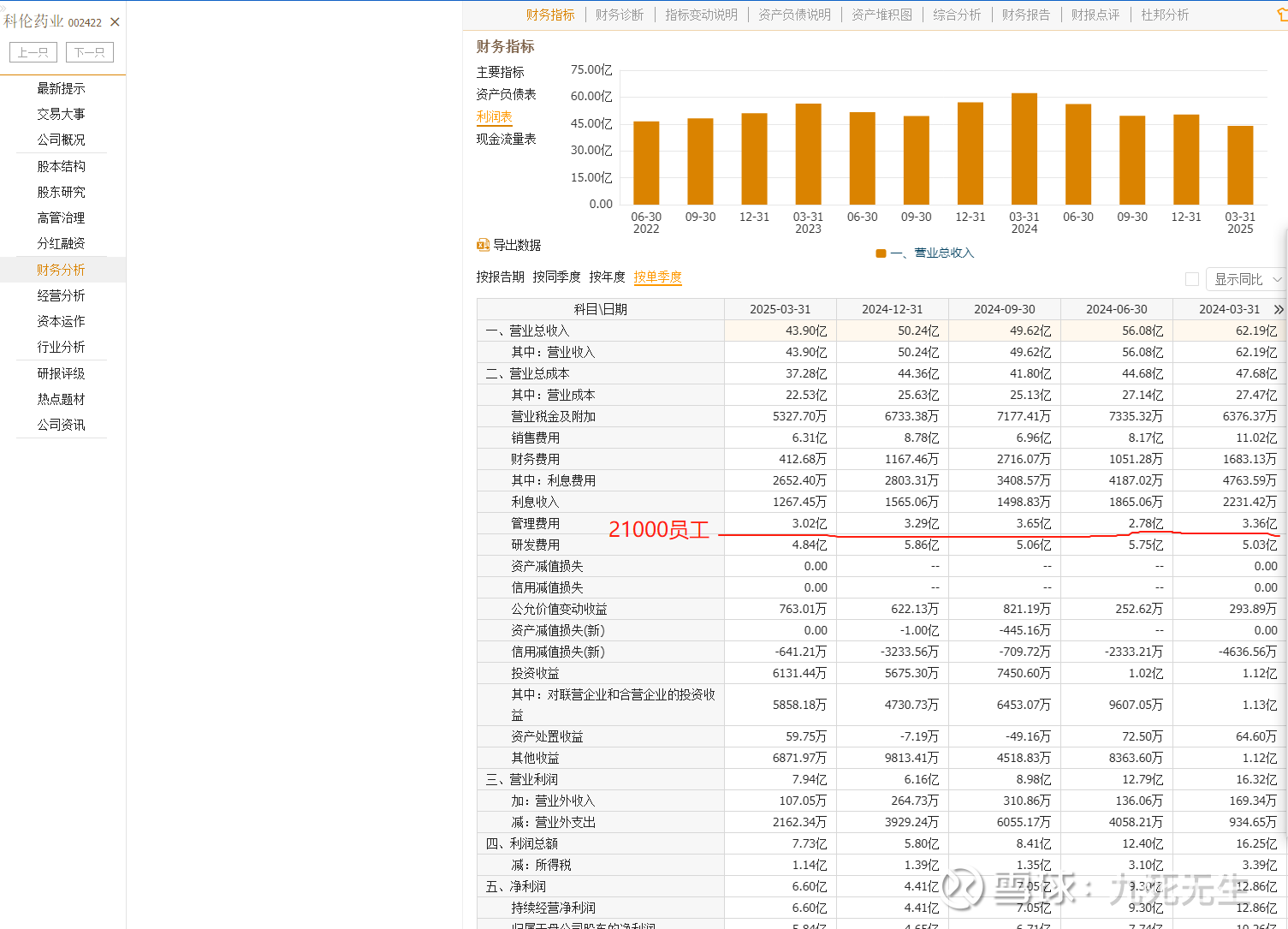Select 现金流量表 in the indicator list
Viewport: 1288px width, 929px height.
click(x=506, y=140)
